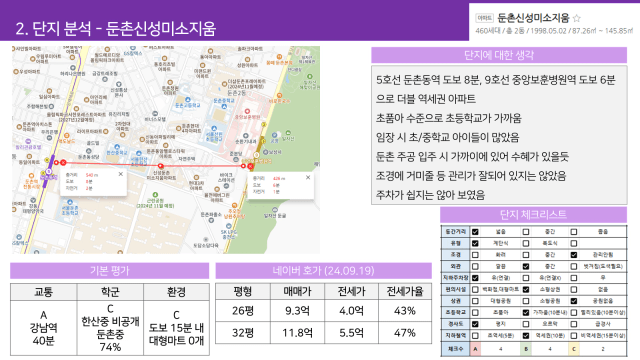Image resolution: width=640 pixels, height=360 pixels.
Task: Click the 네이버 호가 (24.09.19) section header
Action: (323, 271)
